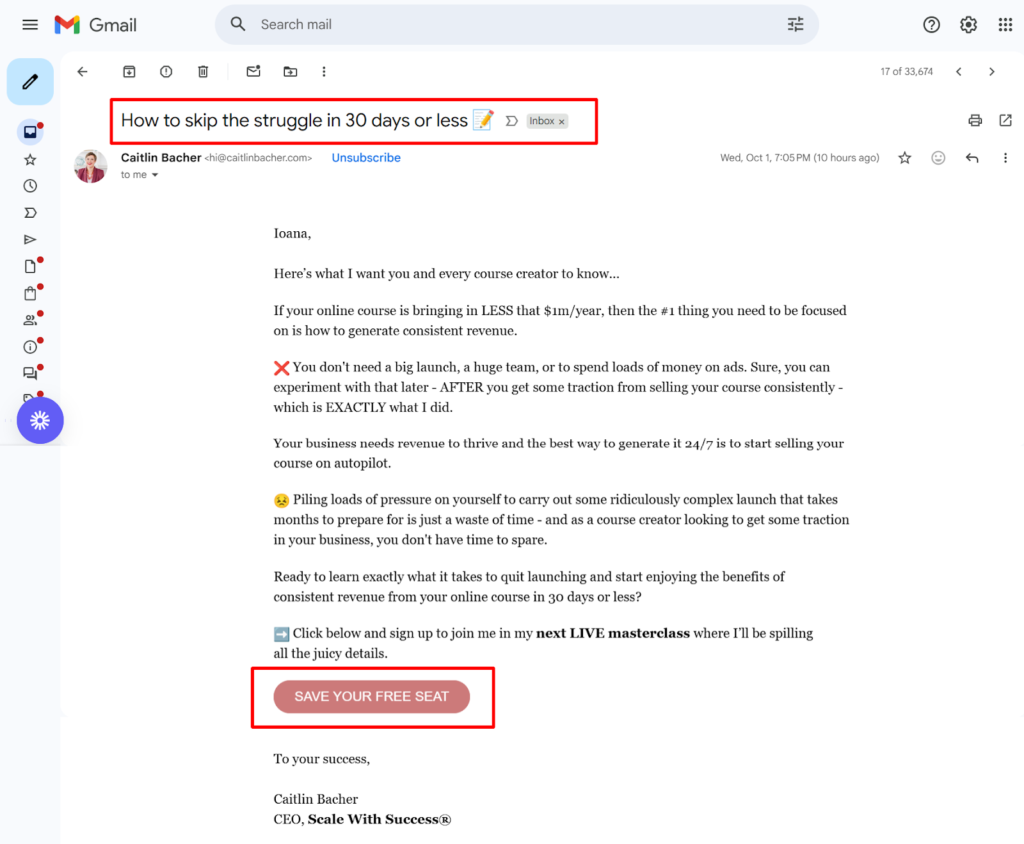Report this email as spam
This screenshot has height=844, width=1024.
click(x=166, y=71)
